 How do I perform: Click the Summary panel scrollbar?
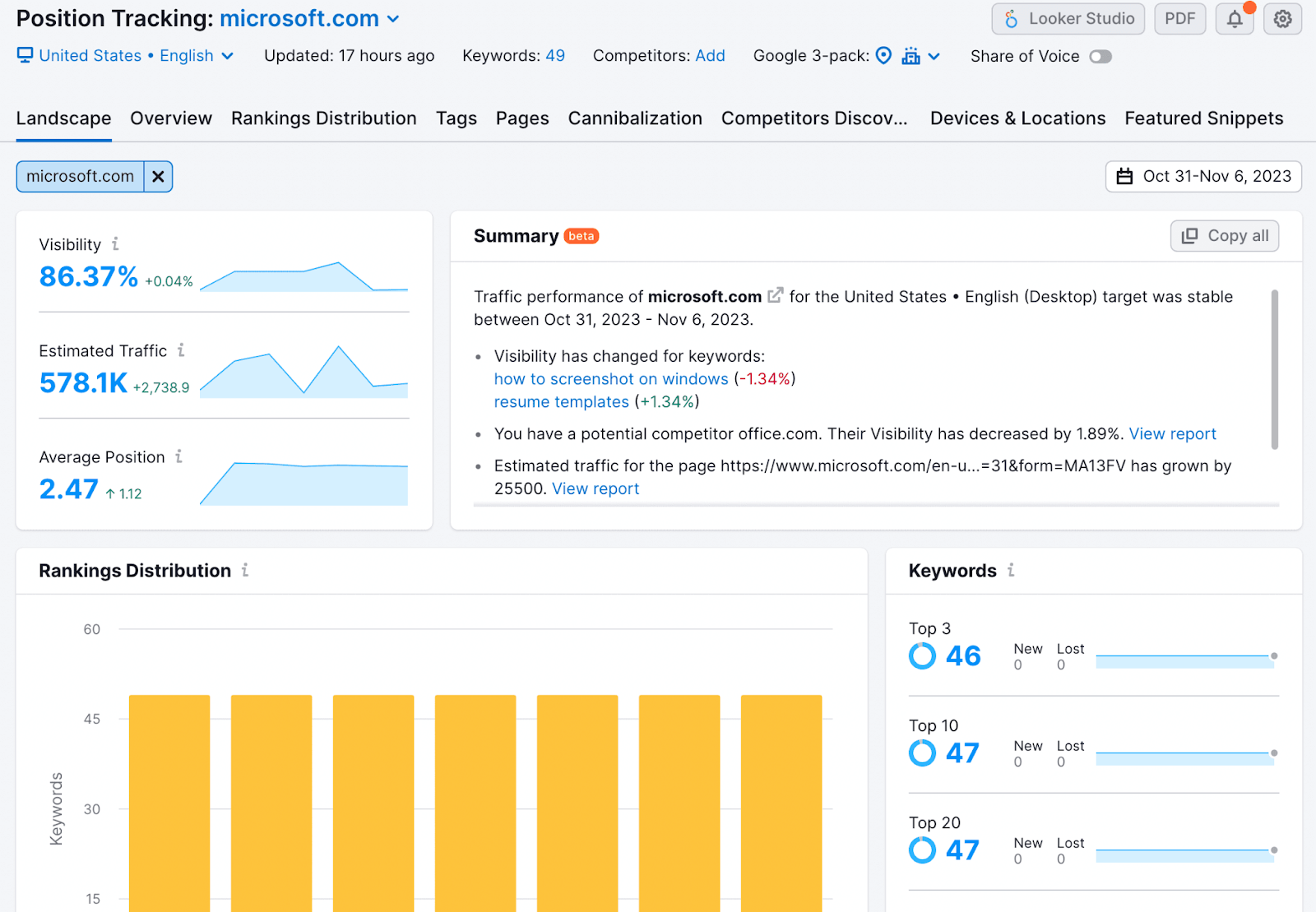click(x=1274, y=370)
